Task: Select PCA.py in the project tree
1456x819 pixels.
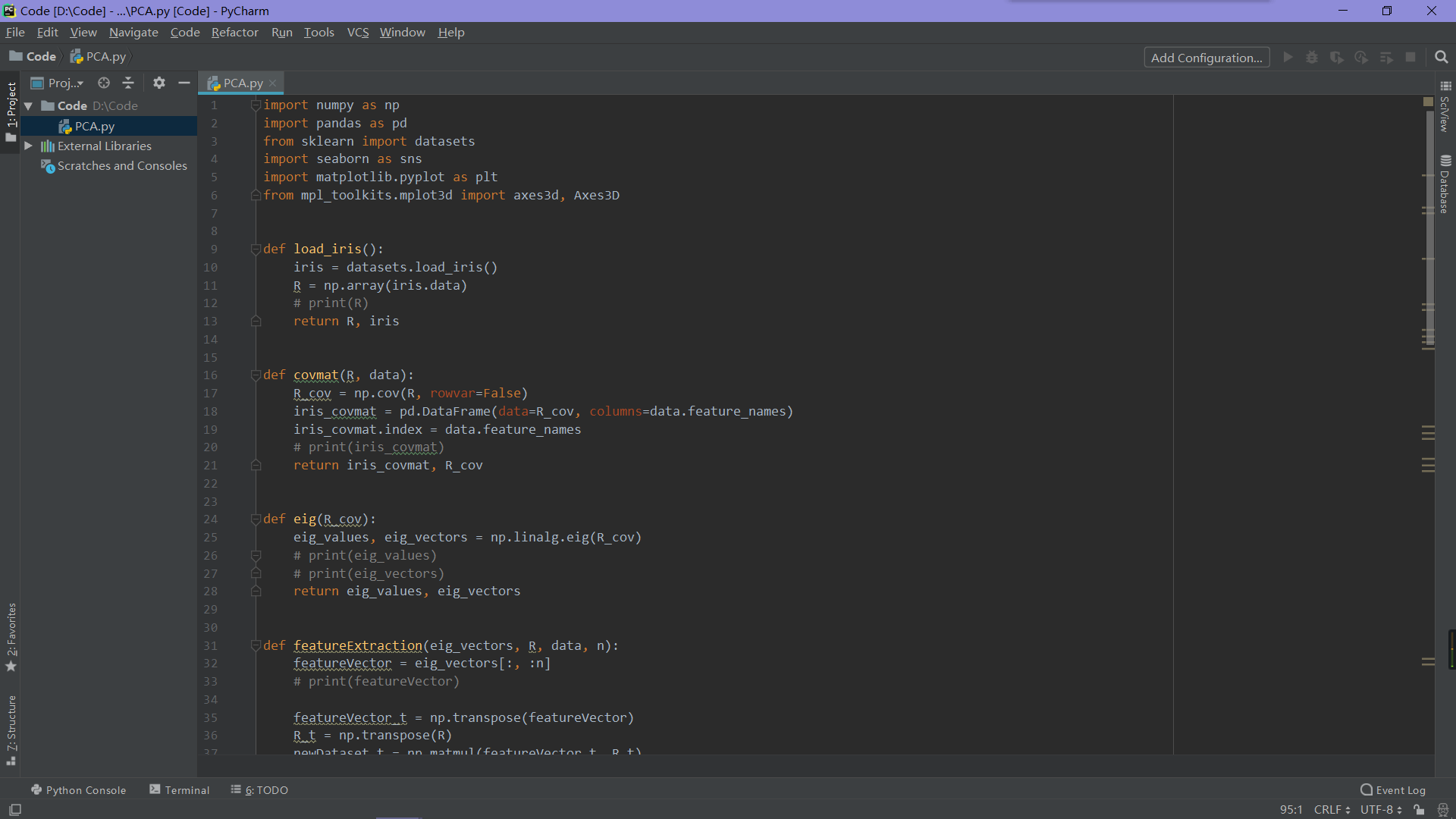Action: click(x=94, y=126)
